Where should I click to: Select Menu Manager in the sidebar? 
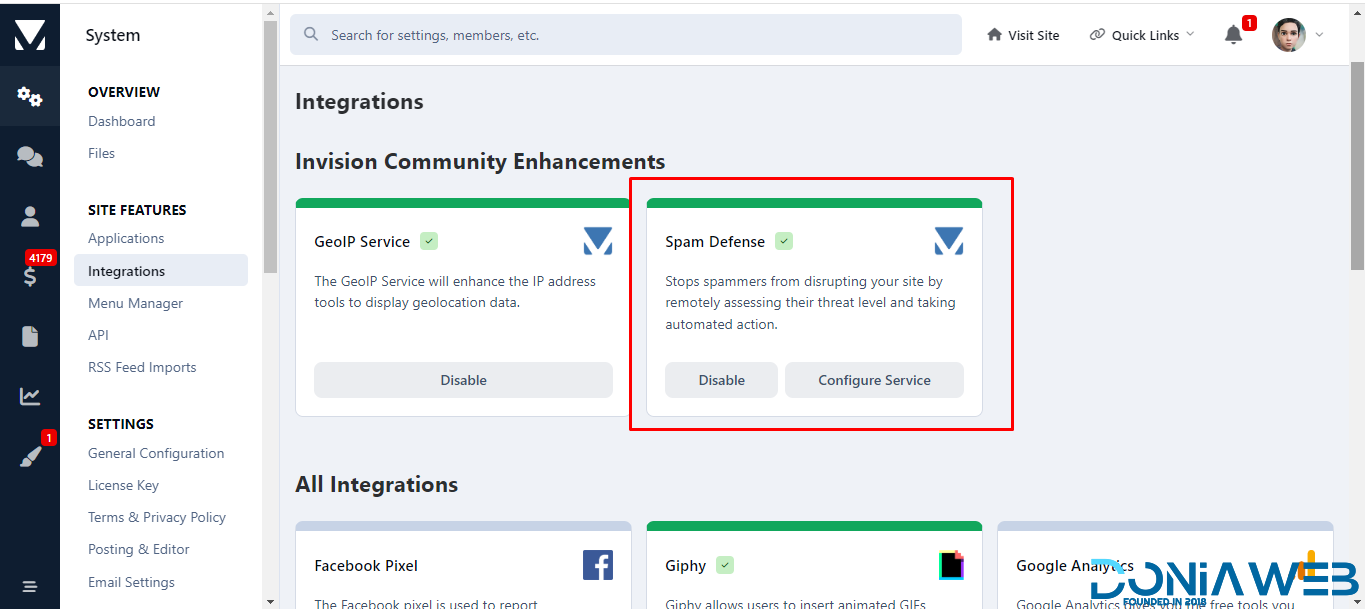pyautogui.click(x=135, y=303)
